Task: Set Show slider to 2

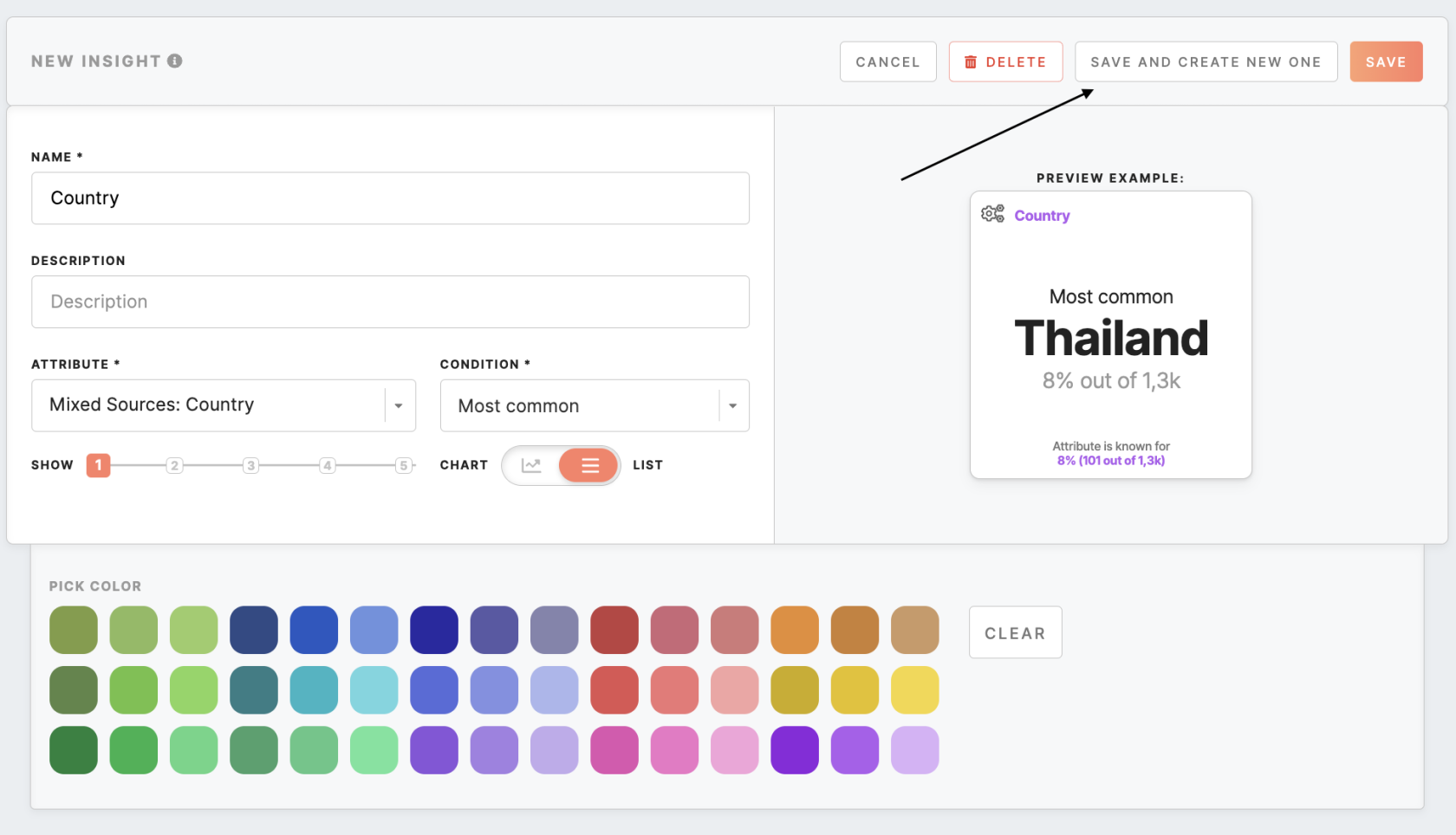Action: 174,465
